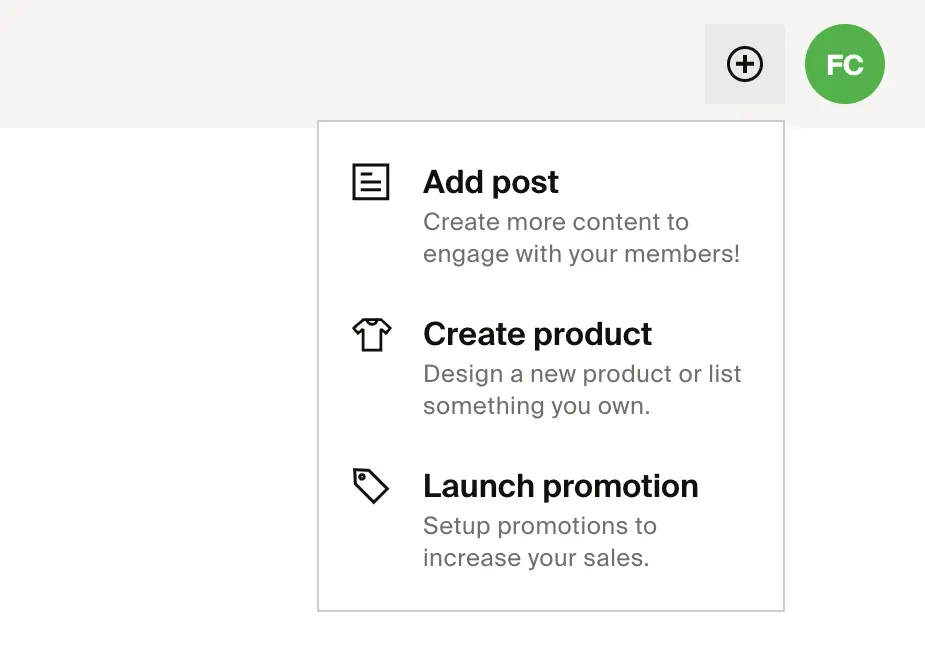925x666 pixels.
Task: Click the description under Create product
Action: 582,390
